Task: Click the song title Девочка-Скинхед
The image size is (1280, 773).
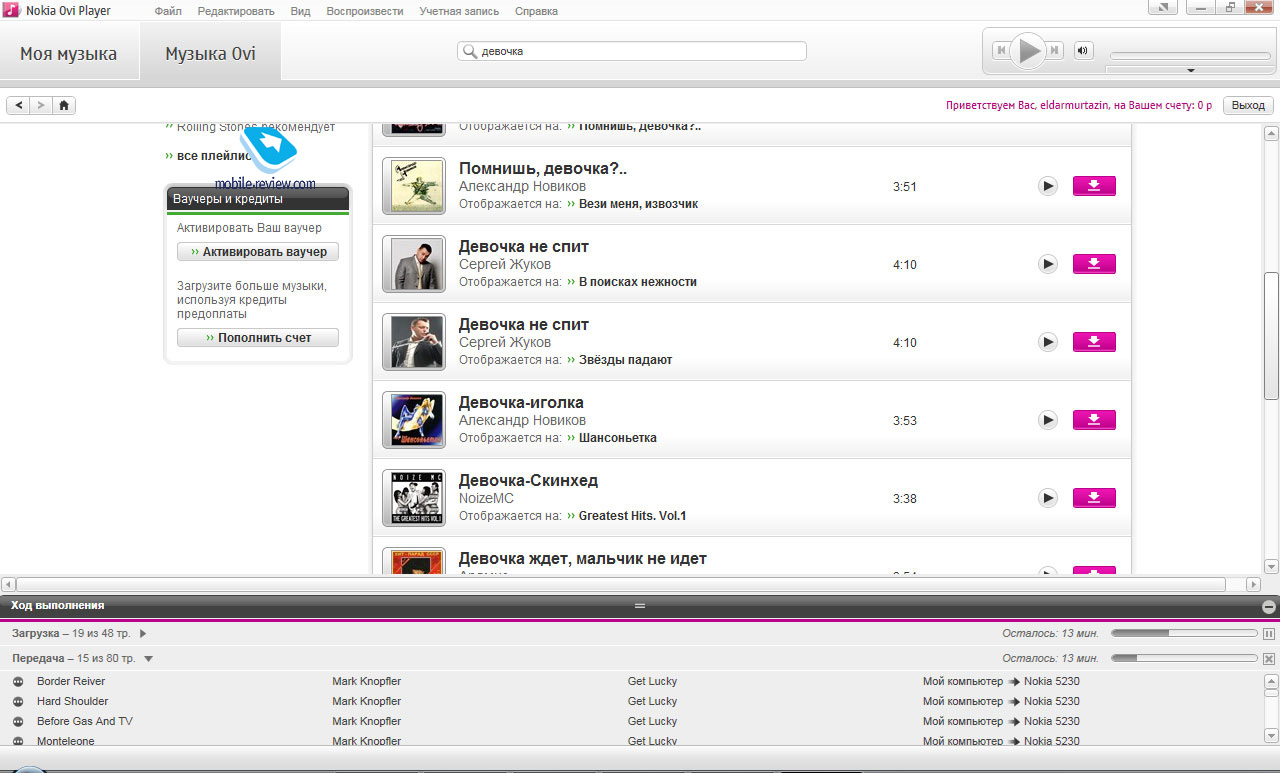Action: coord(528,480)
